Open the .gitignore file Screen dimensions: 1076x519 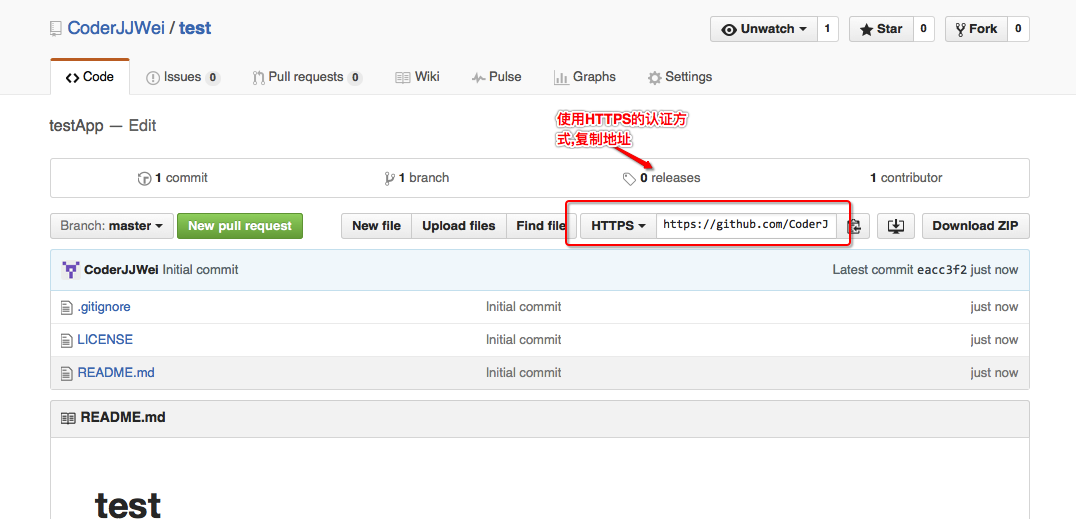tap(104, 307)
